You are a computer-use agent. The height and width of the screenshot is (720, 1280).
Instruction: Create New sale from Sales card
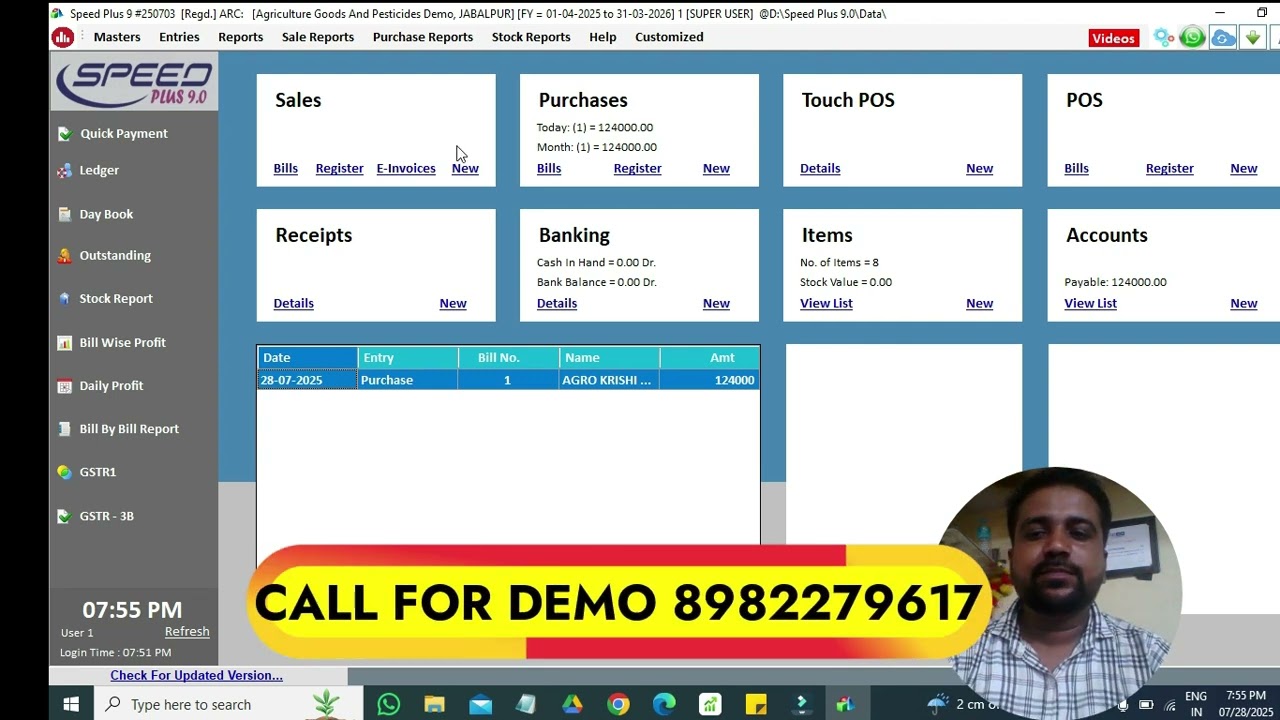point(465,168)
